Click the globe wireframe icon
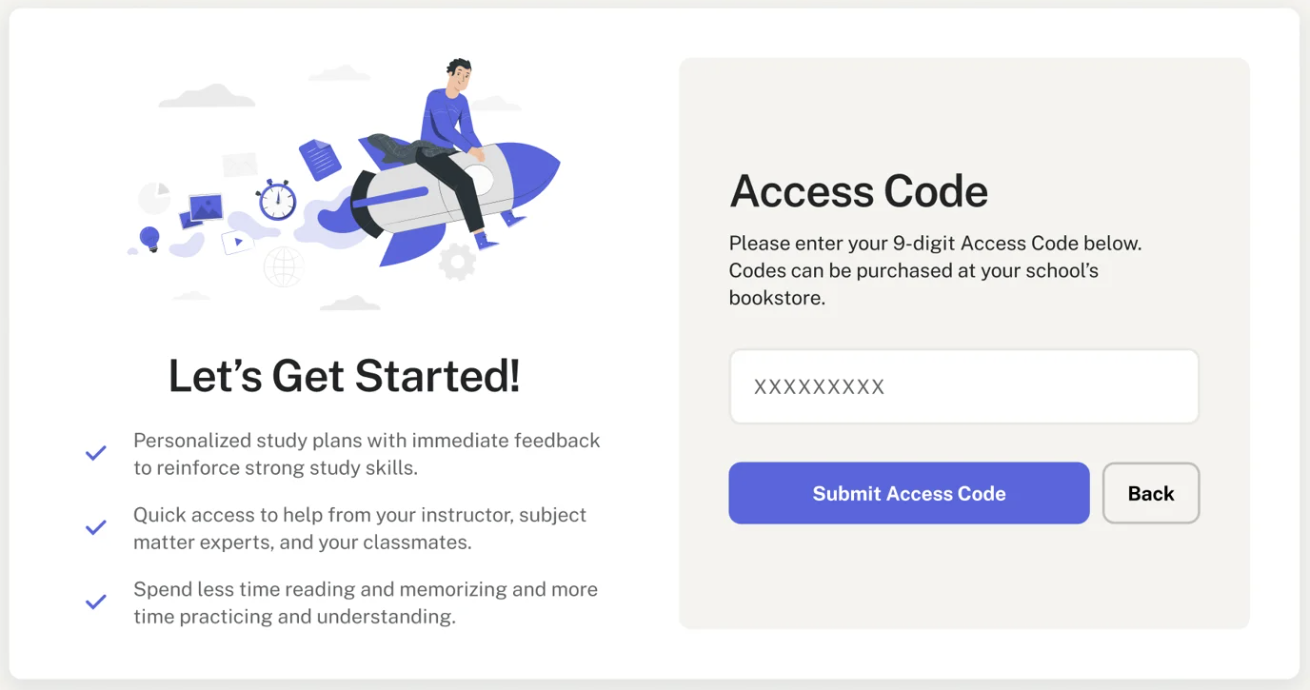Image resolution: width=1310 pixels, height=690 pixels. [x=282, y=265]
